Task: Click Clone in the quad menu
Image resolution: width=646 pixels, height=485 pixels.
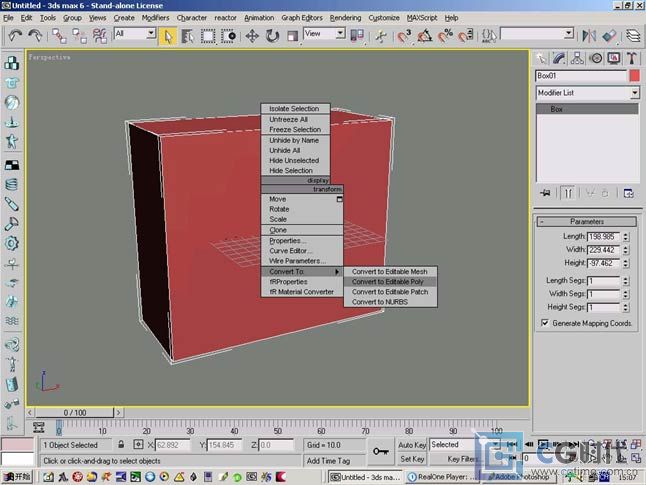Action: pos(302,230)
